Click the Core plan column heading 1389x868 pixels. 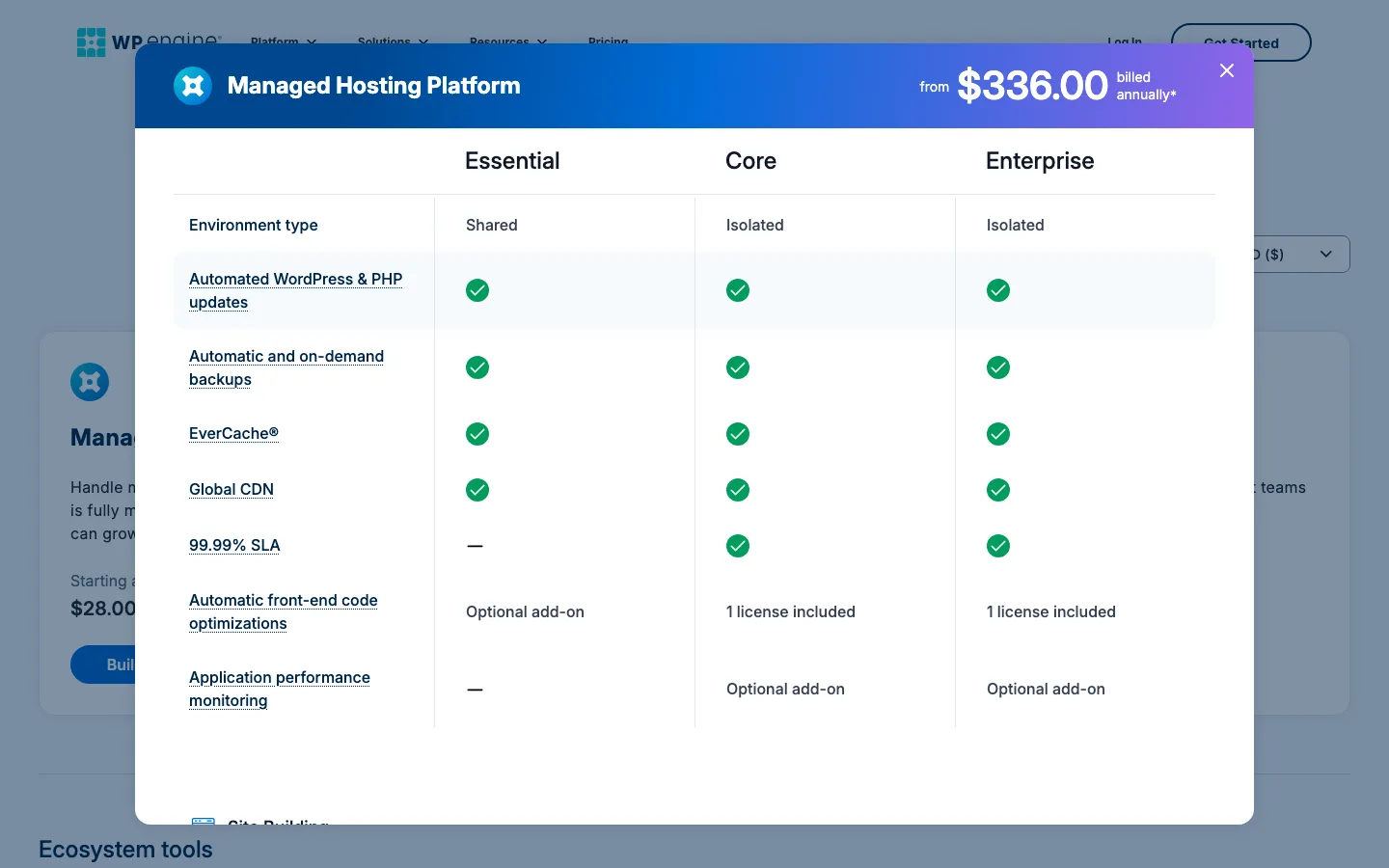tap(750, 161)
